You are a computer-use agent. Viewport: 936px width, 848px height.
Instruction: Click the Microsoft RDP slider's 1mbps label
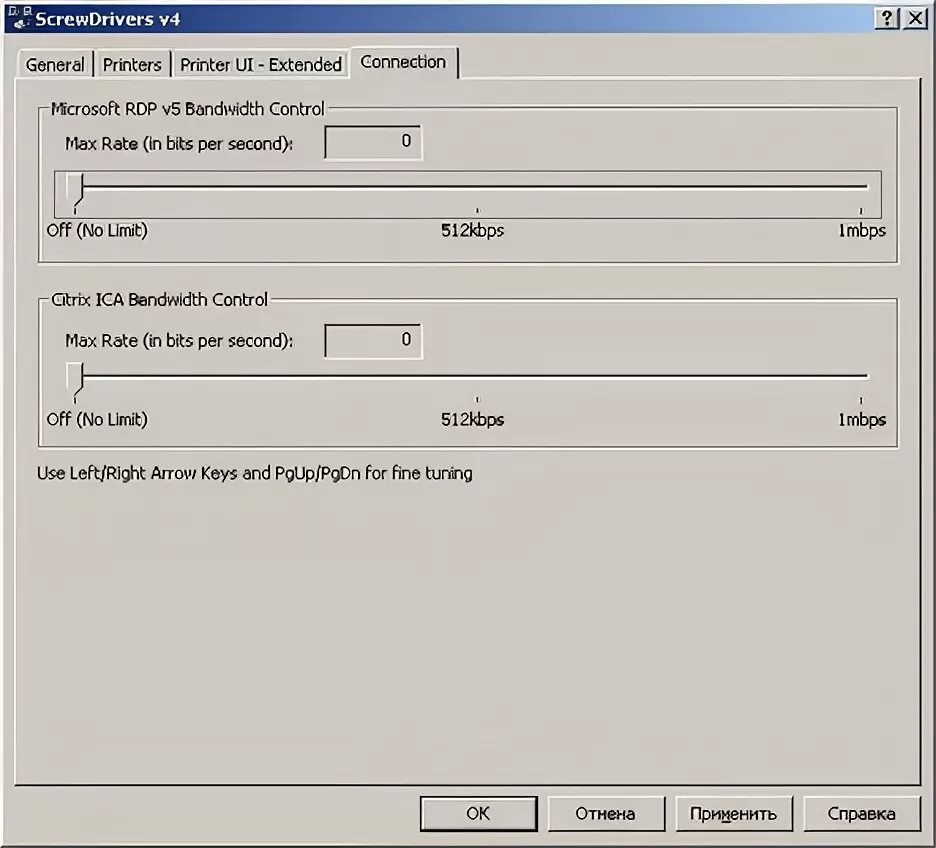tap(861, 230)
